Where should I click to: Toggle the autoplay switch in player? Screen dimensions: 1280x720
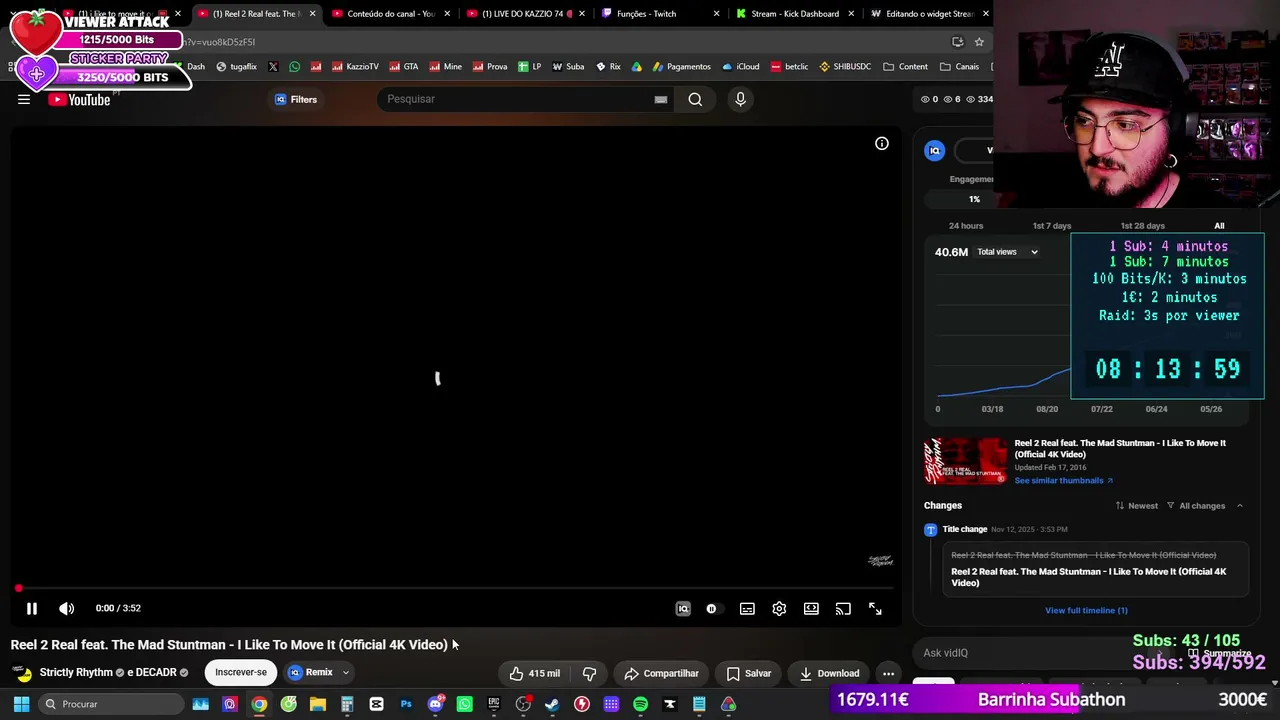click(x=712, y=608)
